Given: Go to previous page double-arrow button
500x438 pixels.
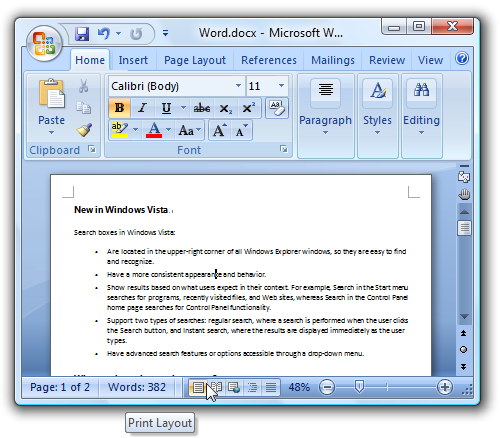Looking at the screenshot, I should 463,333.
